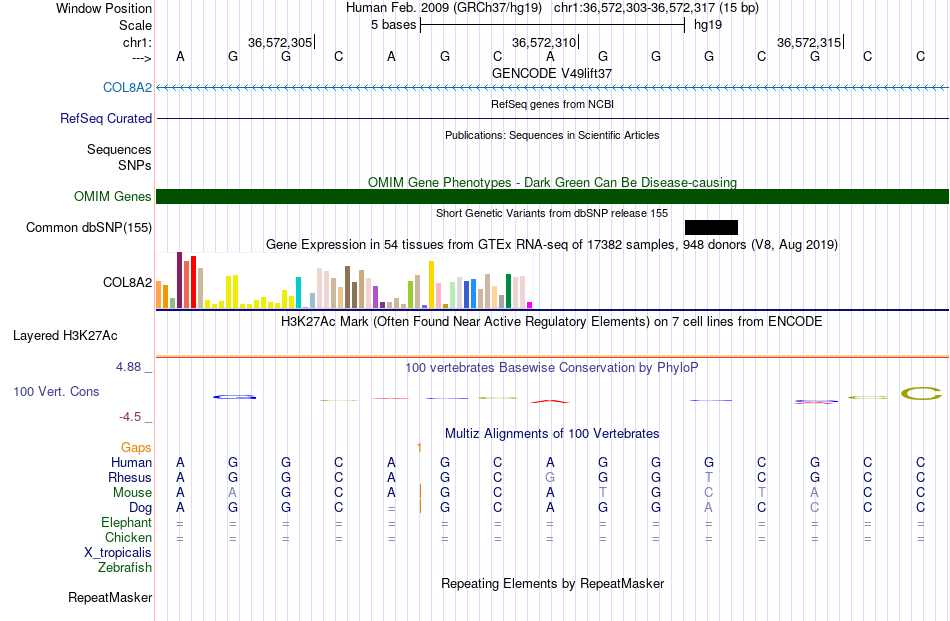Click the -4.5 PhyloP lower scale value
The width and height of the screenshot is (950, 621).
tap(130, 417)
